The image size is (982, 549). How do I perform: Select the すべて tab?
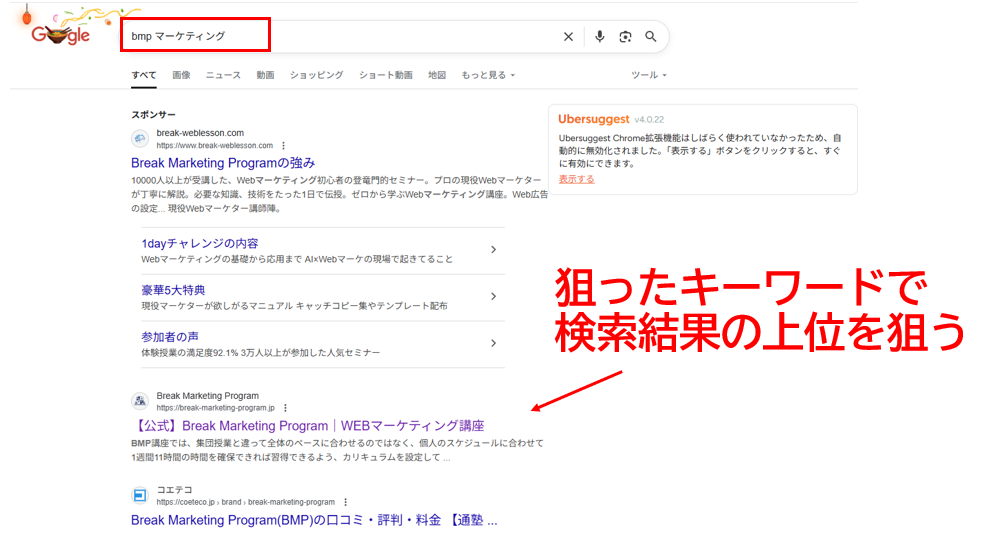[x=143, y=75]
